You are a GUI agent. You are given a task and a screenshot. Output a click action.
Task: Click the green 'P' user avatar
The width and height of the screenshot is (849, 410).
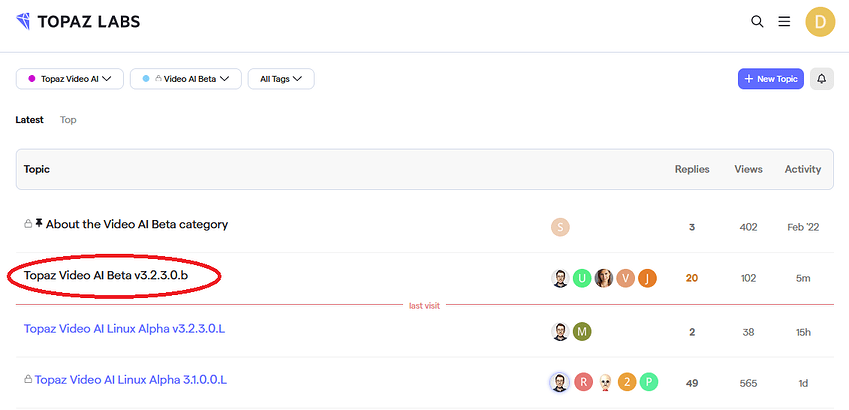[x=648, y=381]
